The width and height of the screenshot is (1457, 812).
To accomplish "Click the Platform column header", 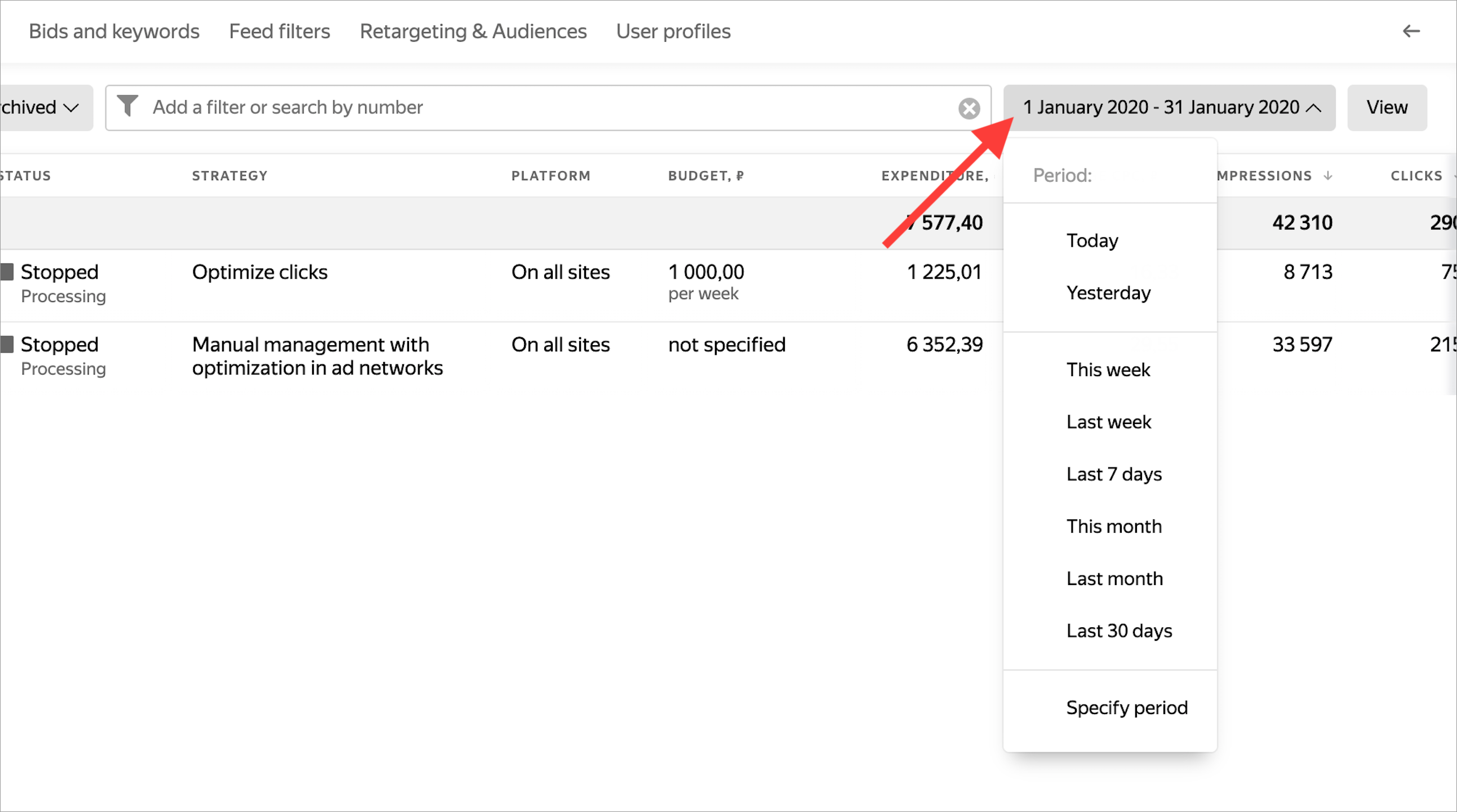I will (x=551, y=176).
